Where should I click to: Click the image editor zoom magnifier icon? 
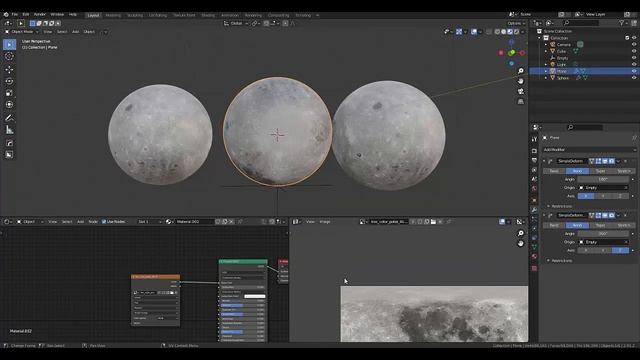point(520,233)
